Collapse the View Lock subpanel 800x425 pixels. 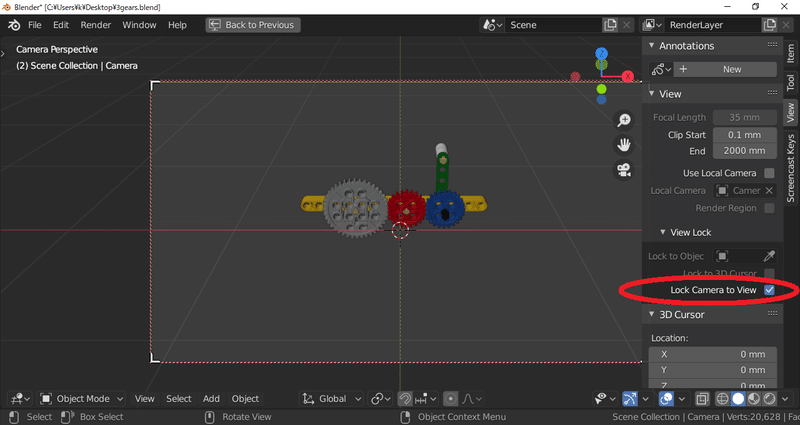tap(662, 233)
